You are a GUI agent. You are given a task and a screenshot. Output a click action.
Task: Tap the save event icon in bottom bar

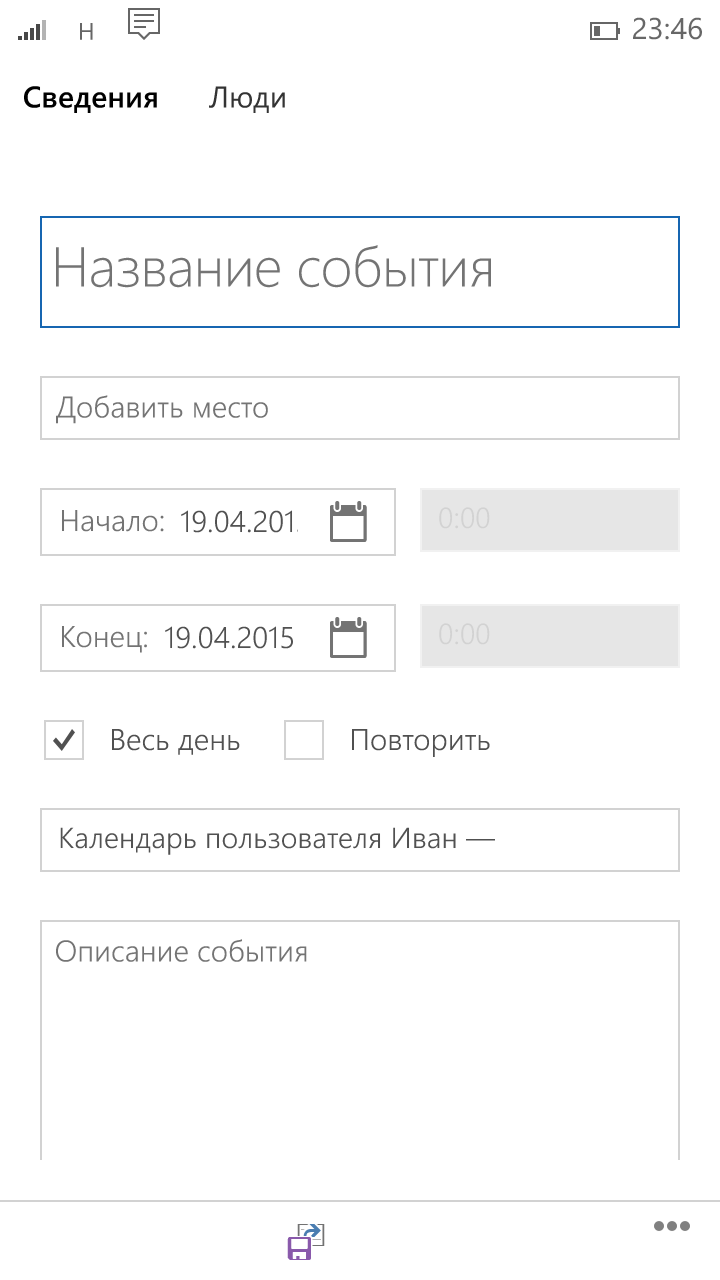click(x=307, y=1241)
